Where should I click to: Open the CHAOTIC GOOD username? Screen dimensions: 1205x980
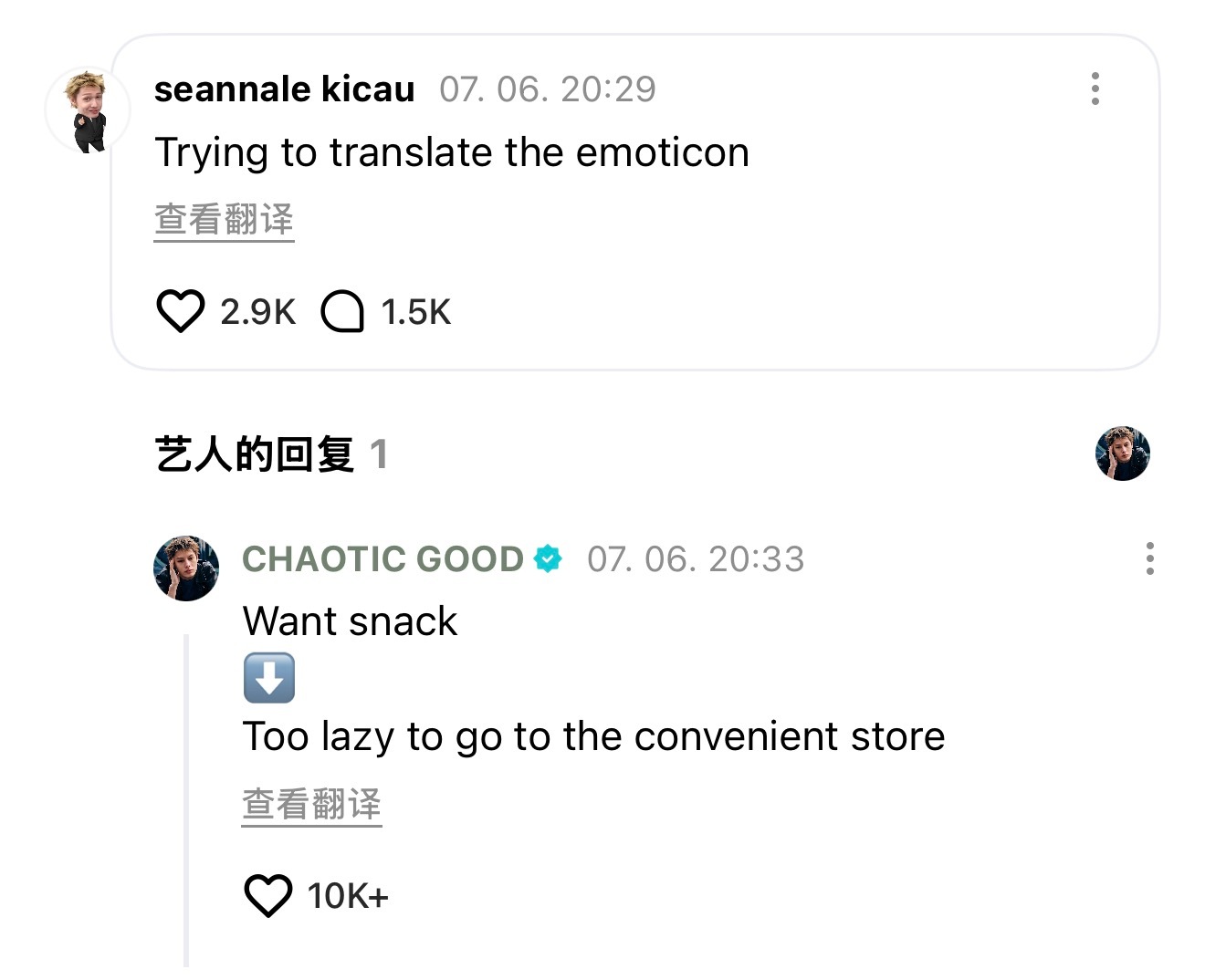[382, 558]
